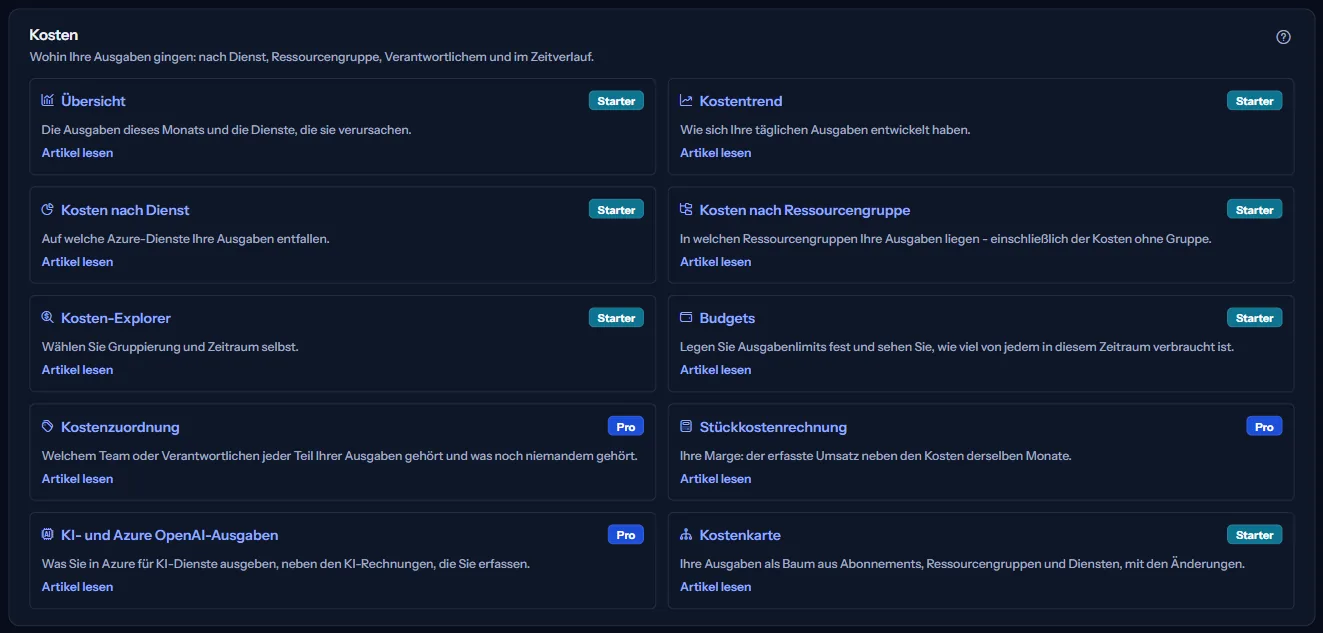Screen dimensions: 1323x633
Task: Open Kosten nach Ressourcengruppe title
Action: point(805,210)
